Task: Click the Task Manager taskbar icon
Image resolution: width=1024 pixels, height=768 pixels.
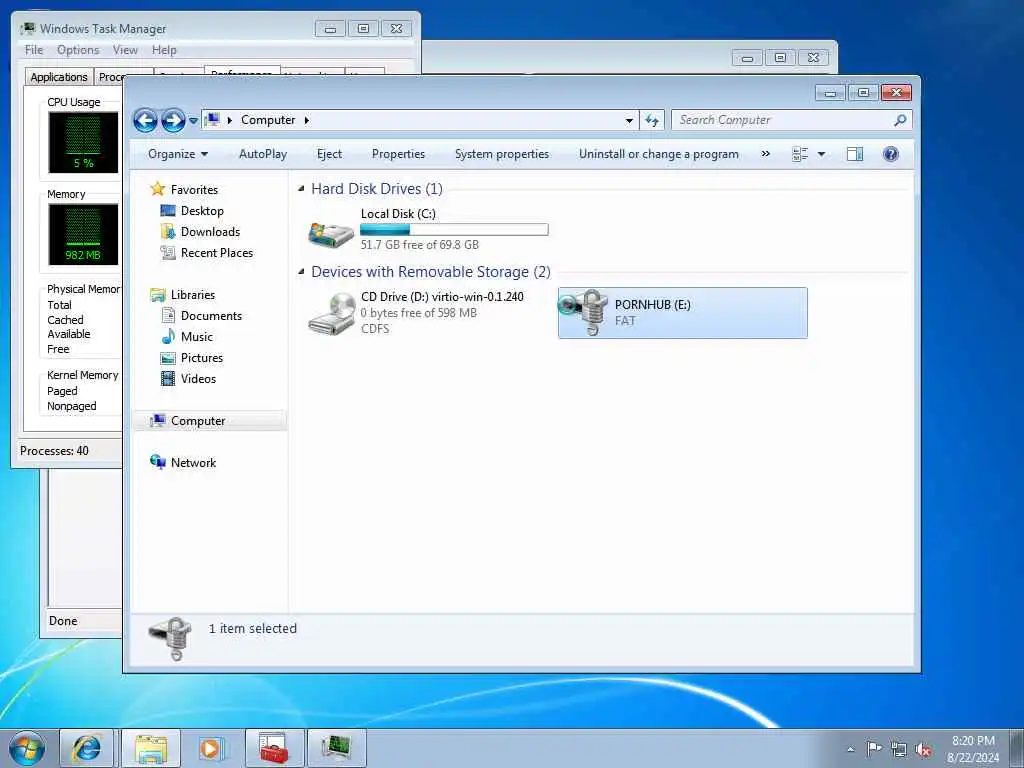Action: (336, 748)
